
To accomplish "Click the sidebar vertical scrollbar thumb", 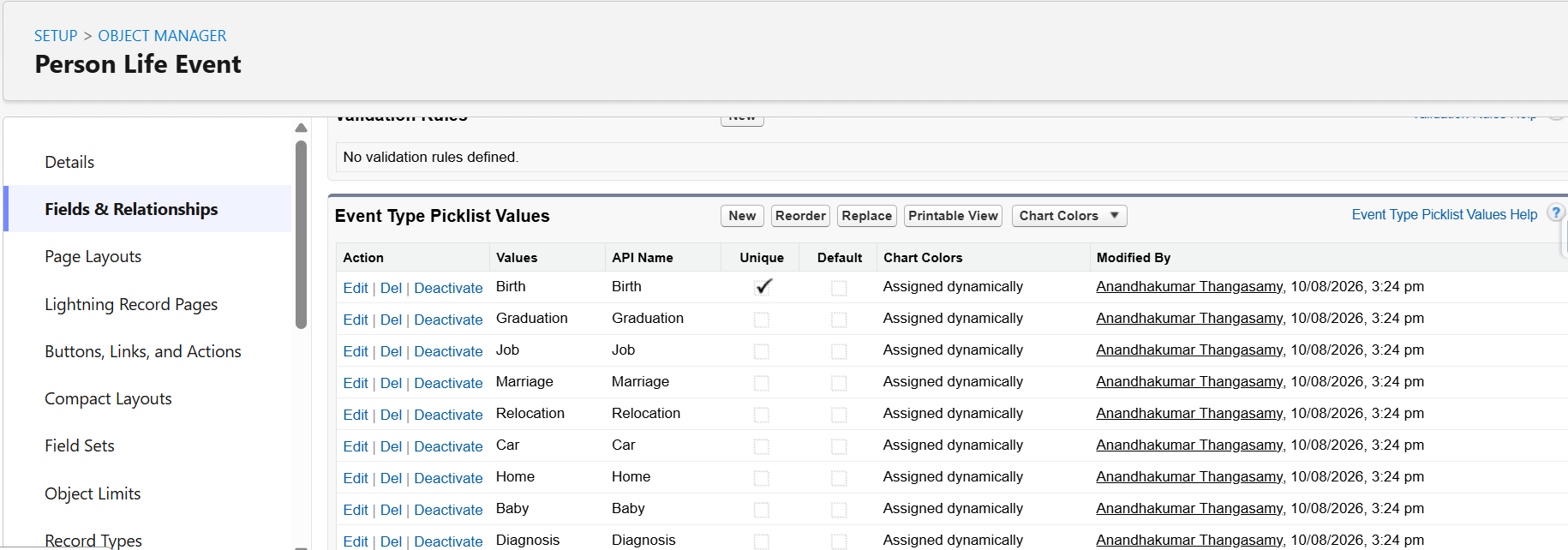I will [301, 235].
